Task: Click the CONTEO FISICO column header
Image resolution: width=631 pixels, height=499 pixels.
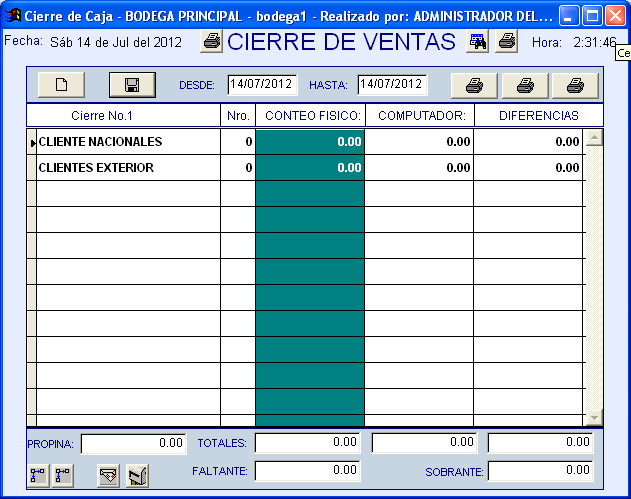Action: 313,116
